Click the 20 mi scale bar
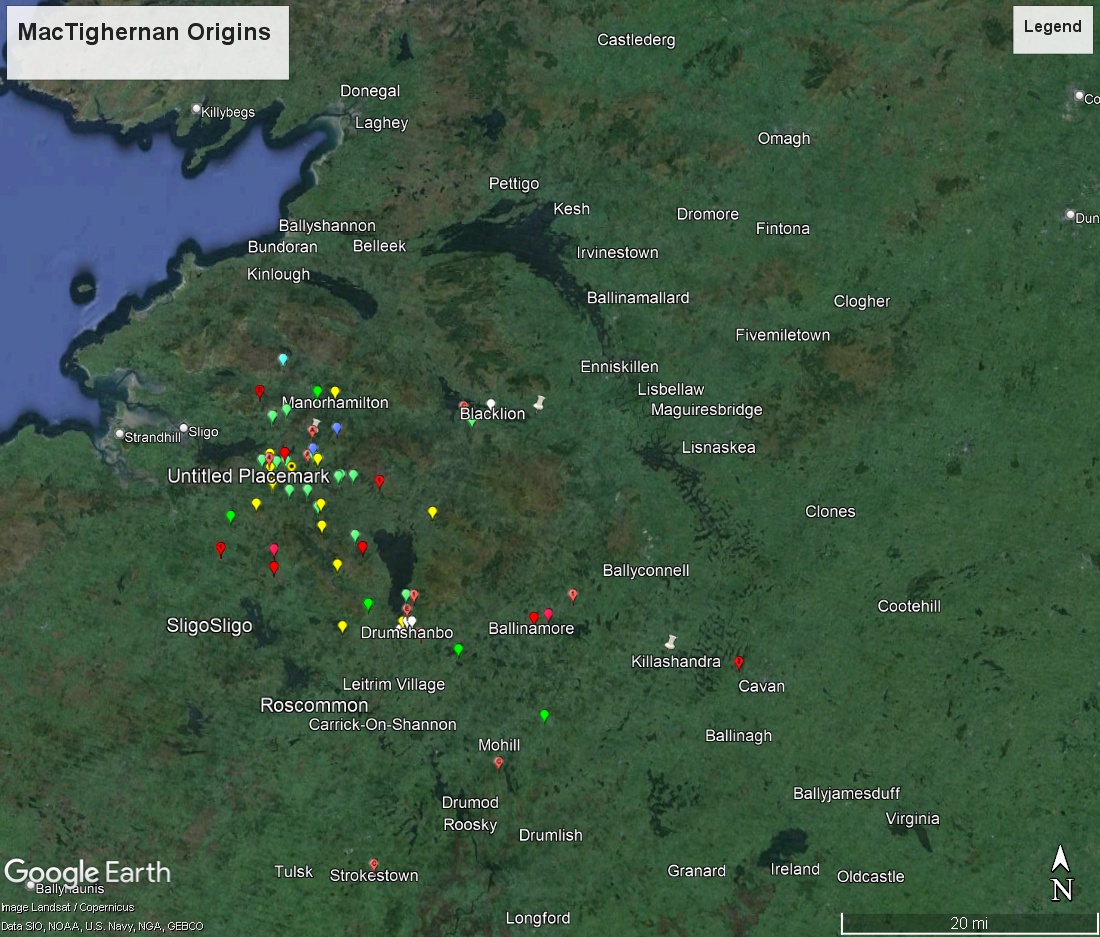This screenshot has height=937, width=1100. coord(967,922)
